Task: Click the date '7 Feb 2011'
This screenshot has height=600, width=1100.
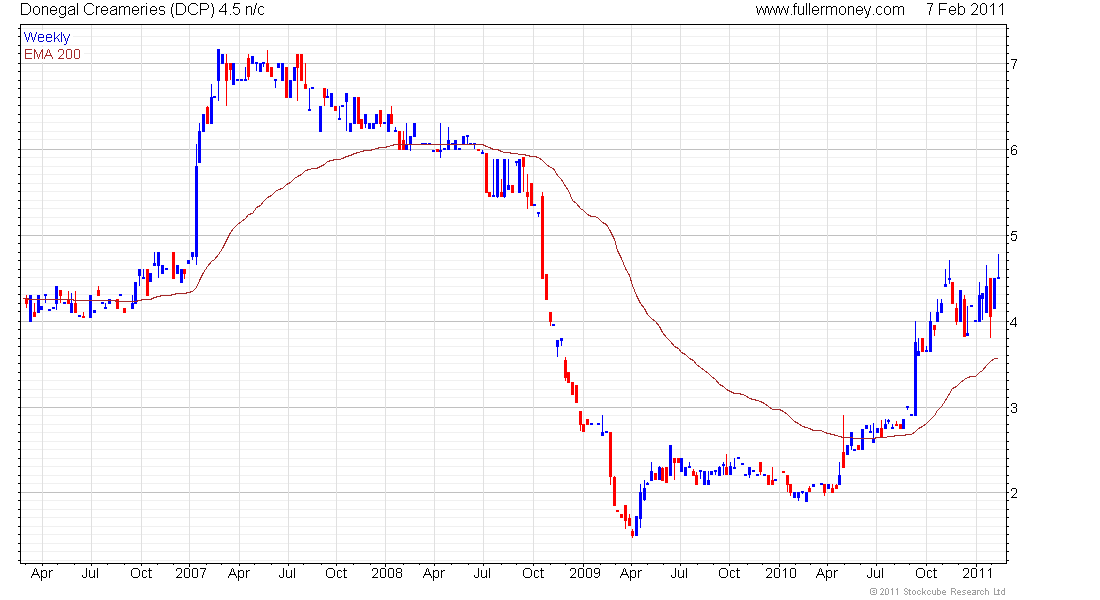Action: point(965,10)
